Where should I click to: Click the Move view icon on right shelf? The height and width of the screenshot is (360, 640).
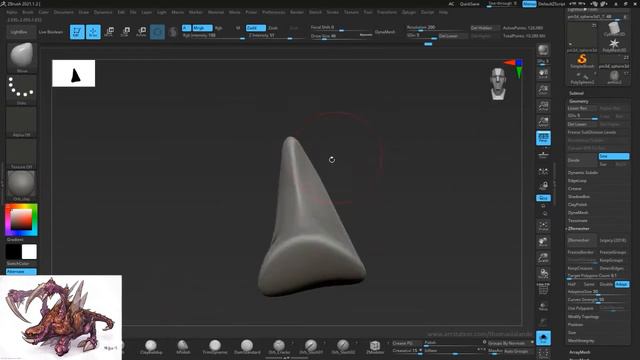[543, 242]
